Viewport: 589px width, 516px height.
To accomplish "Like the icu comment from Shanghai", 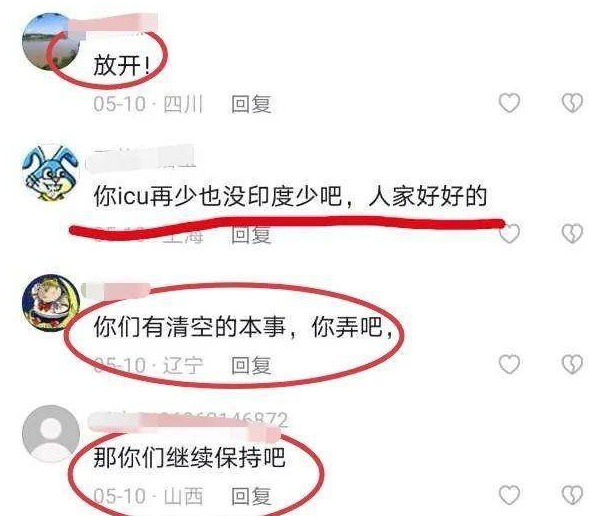I will pyautogui.click(x=509, y=233).
